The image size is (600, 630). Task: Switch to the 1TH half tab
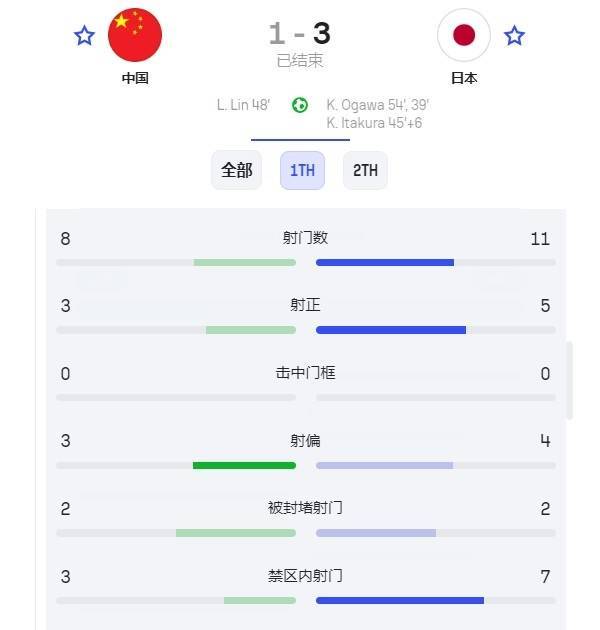click(302, 170)
